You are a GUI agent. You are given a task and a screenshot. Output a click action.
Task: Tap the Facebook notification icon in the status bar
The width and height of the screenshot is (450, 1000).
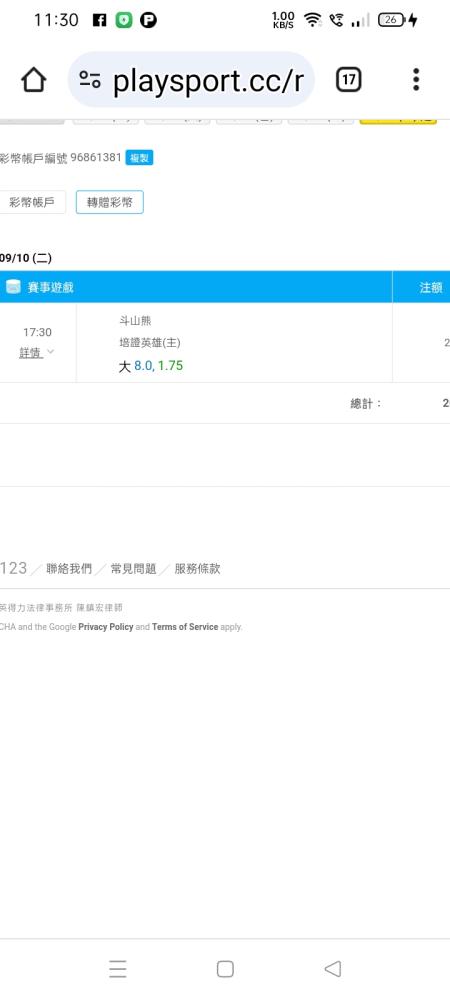click(99, 20)
